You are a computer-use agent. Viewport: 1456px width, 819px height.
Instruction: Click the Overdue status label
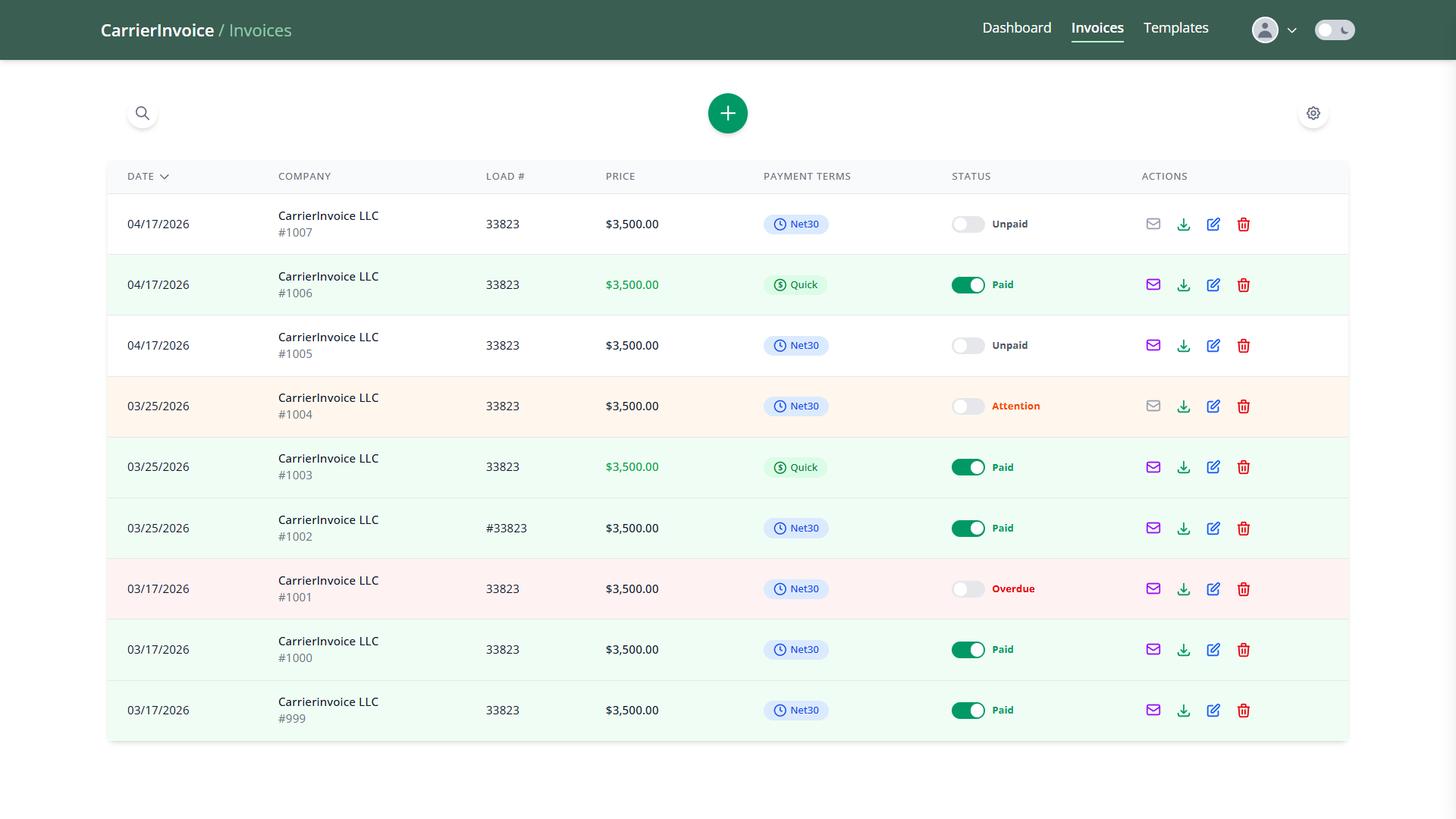click(x=1013, y=589)
